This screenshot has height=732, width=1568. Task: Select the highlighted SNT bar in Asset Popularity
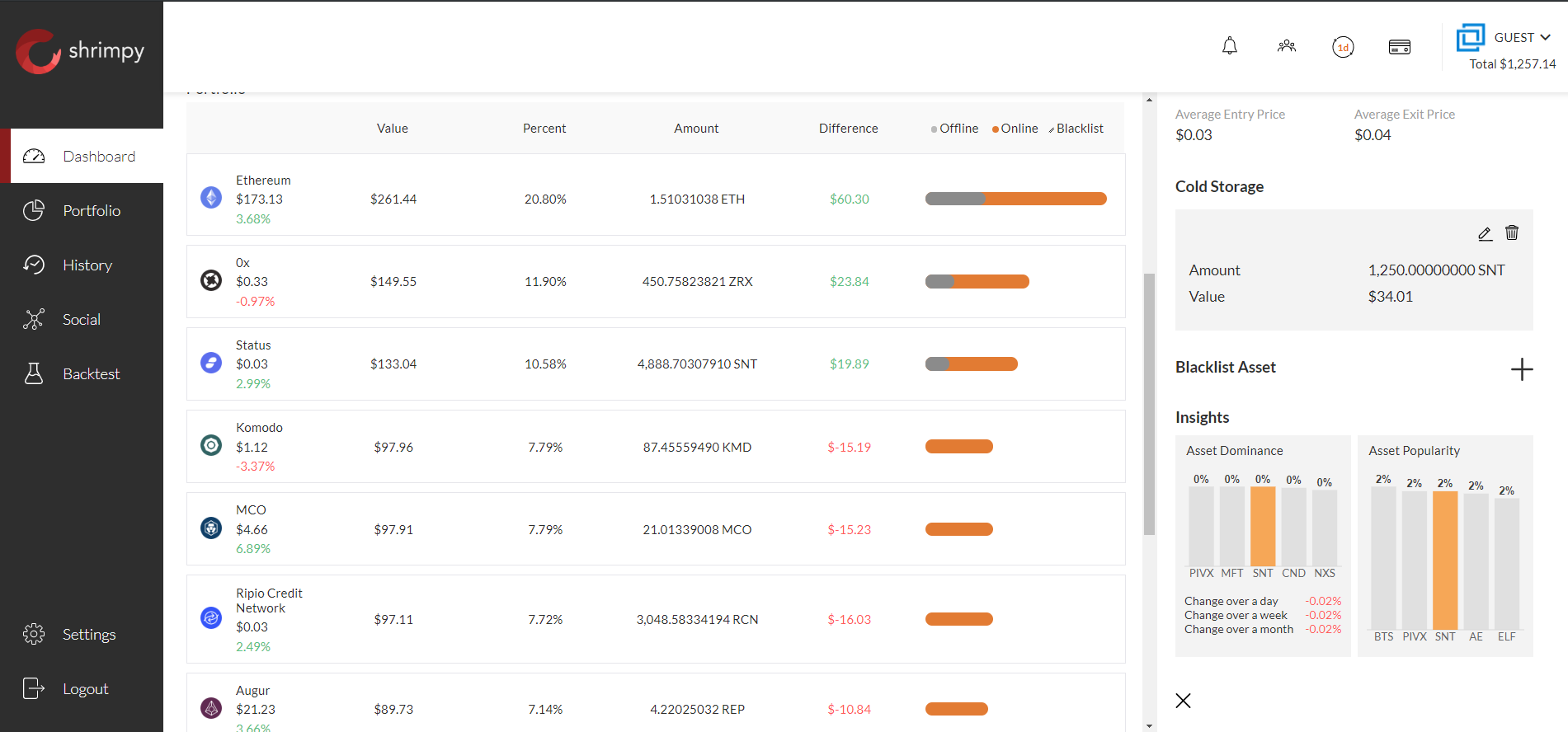coord(1445,561)
